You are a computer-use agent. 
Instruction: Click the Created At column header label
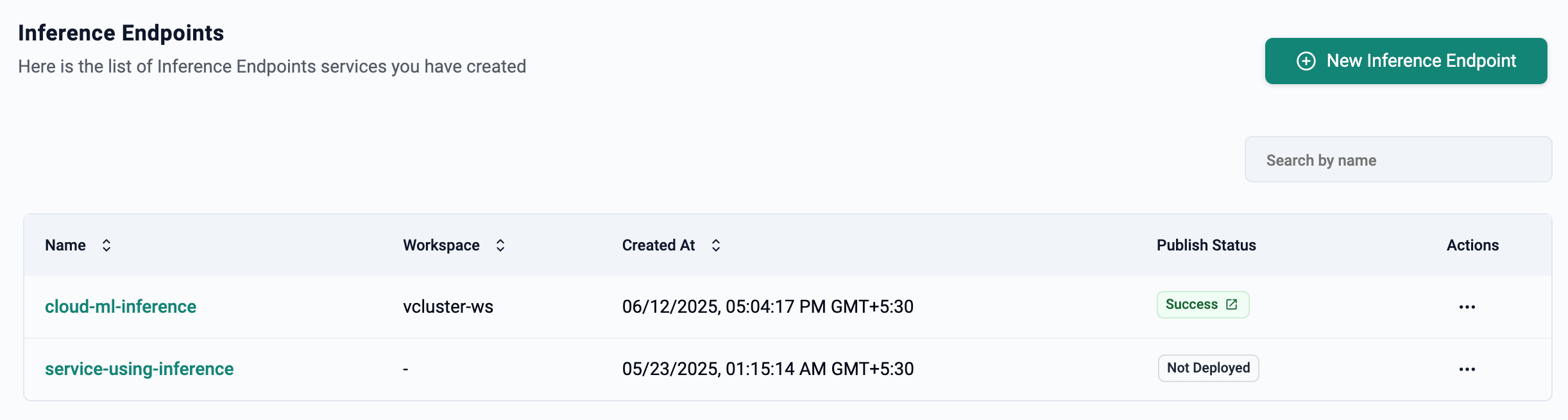click(x=658, y=245)
